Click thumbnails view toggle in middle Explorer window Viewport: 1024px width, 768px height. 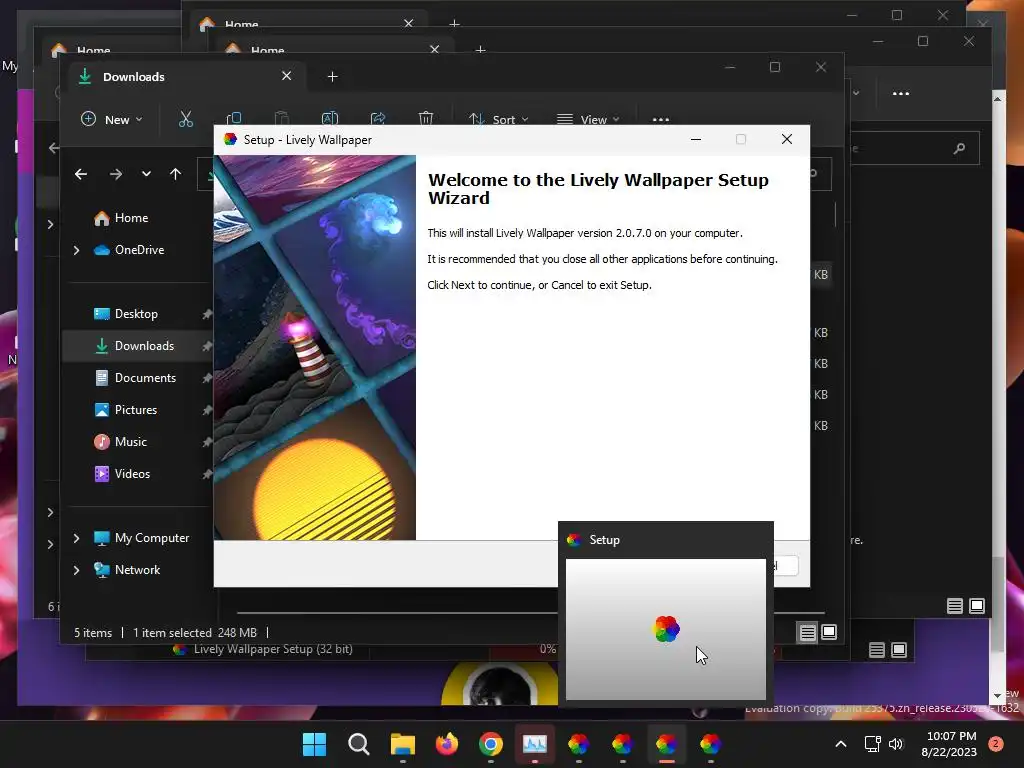point(977,606)
